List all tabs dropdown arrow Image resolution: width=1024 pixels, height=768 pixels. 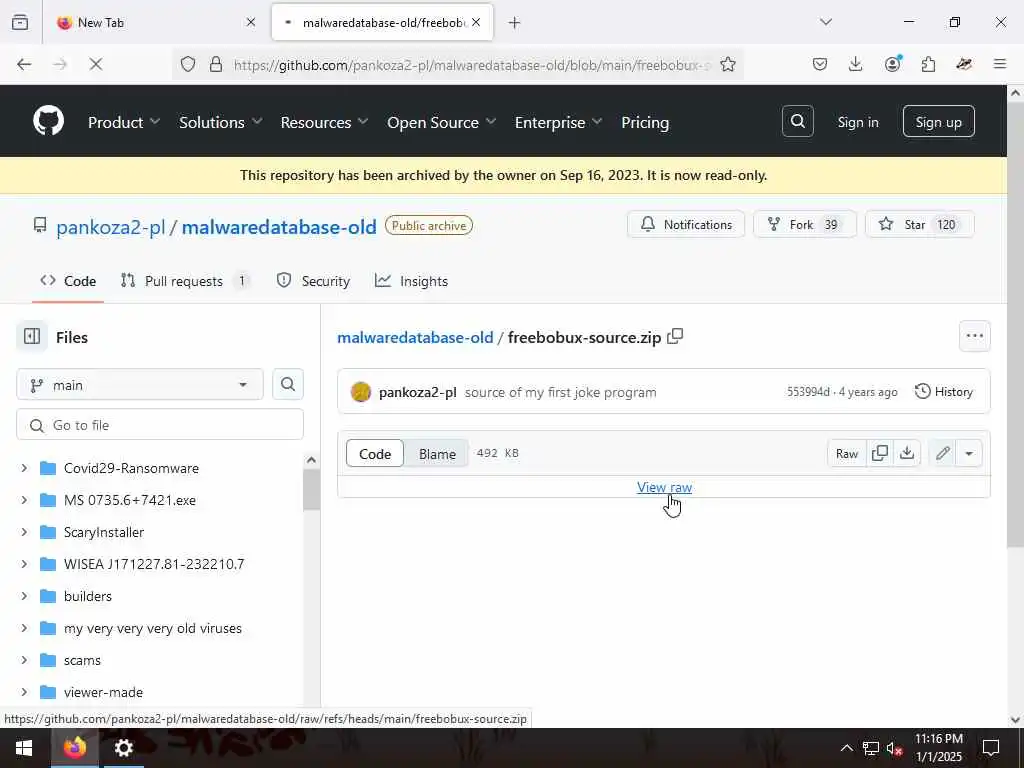(x=825, y=22)
